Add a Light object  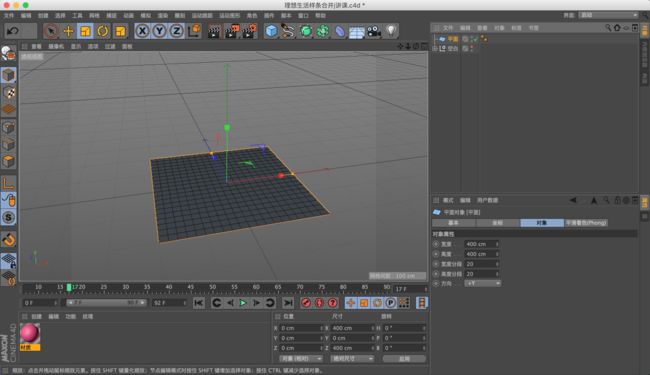[391, 31]
